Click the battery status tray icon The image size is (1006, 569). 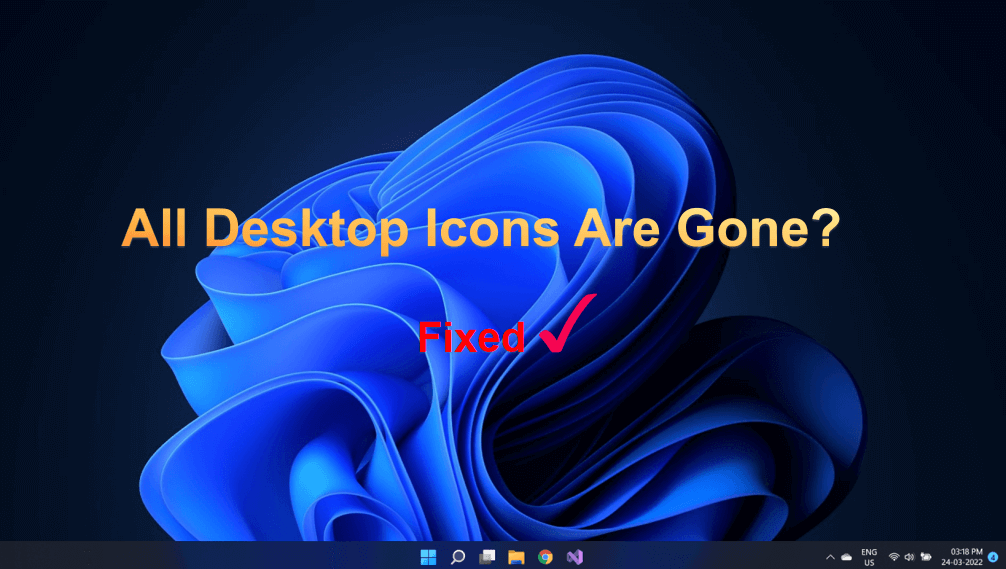(926, 556)
